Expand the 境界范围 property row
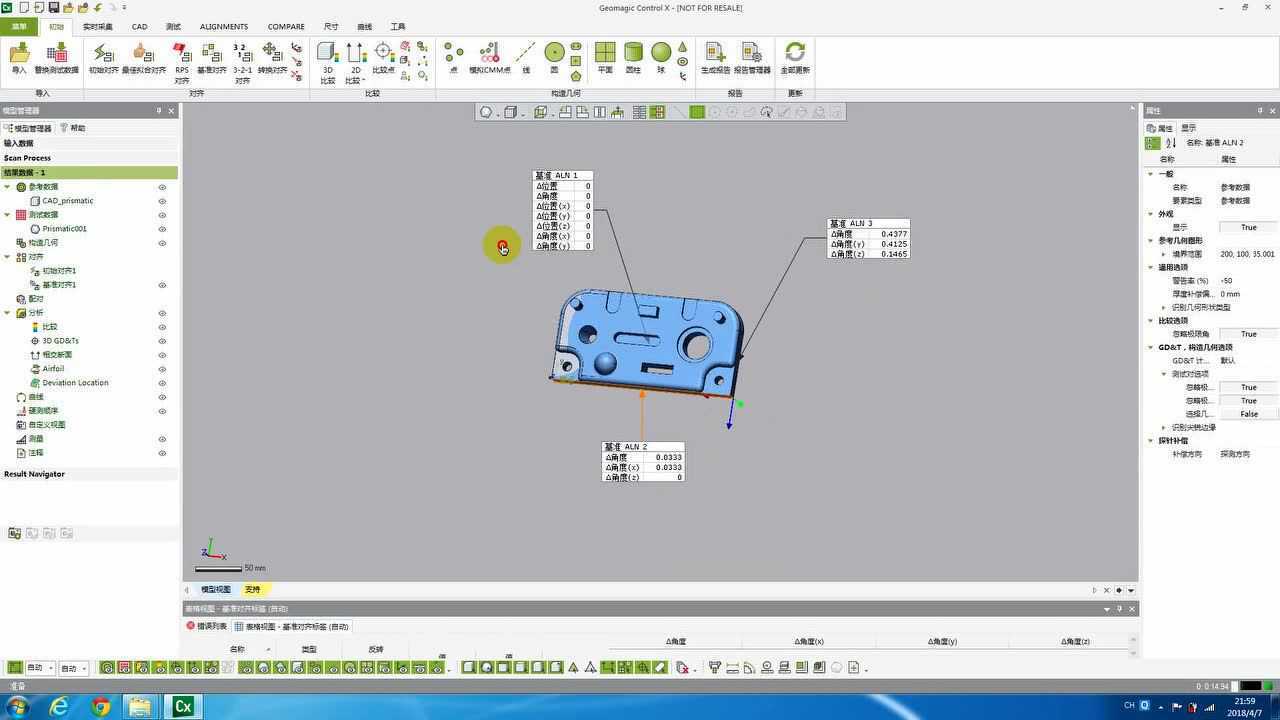1280x720 pixels. (1164, 254)
